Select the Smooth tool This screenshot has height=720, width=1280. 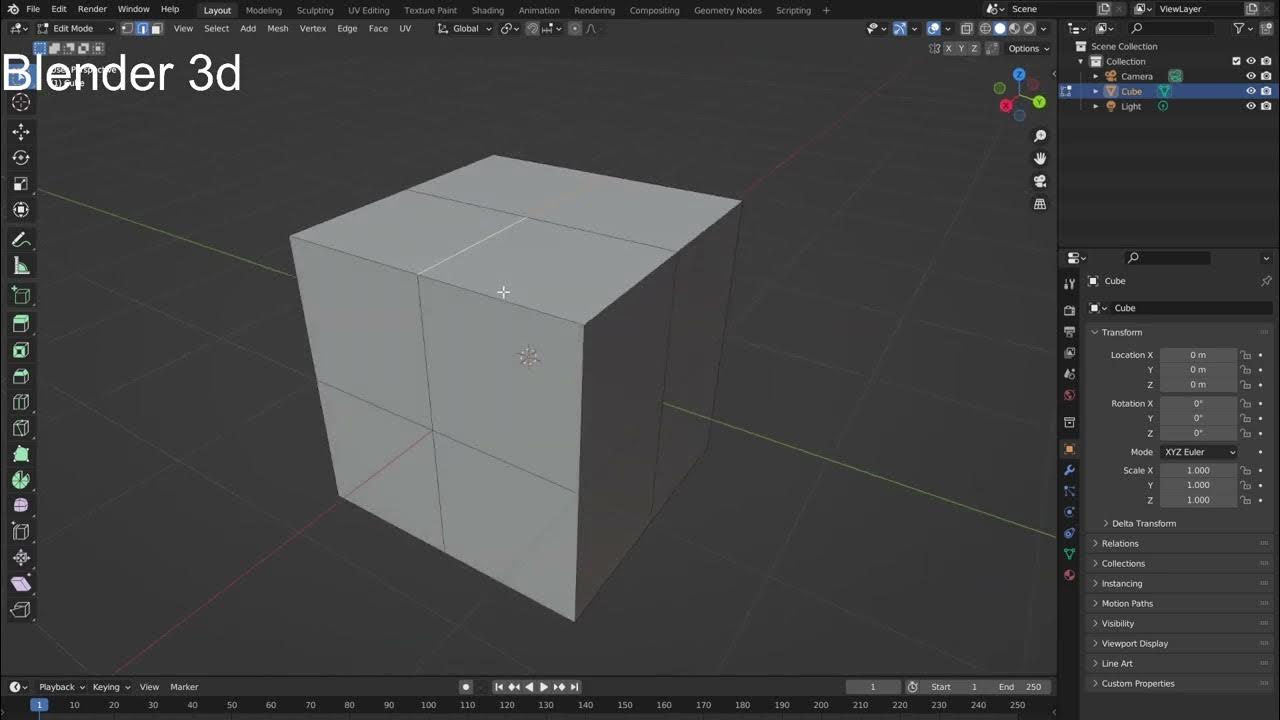(x=21, y=506)
